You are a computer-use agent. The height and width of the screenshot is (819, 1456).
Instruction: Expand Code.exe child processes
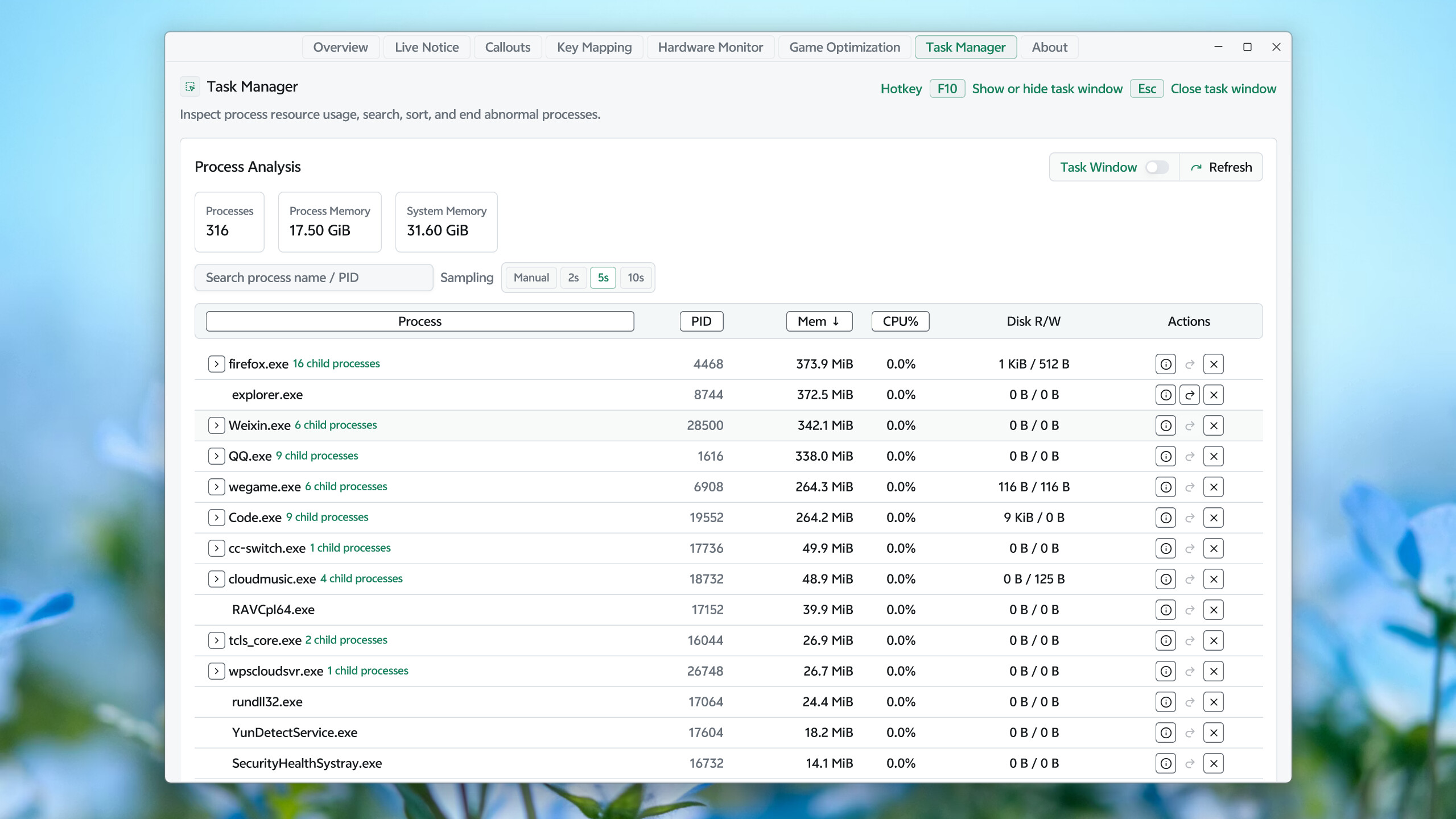[216, 518]
